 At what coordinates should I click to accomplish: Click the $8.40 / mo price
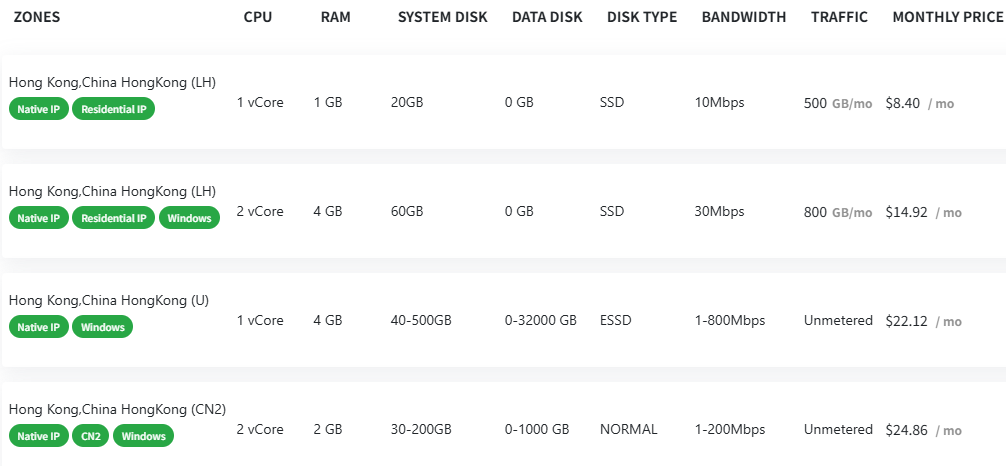pos(918,103)
